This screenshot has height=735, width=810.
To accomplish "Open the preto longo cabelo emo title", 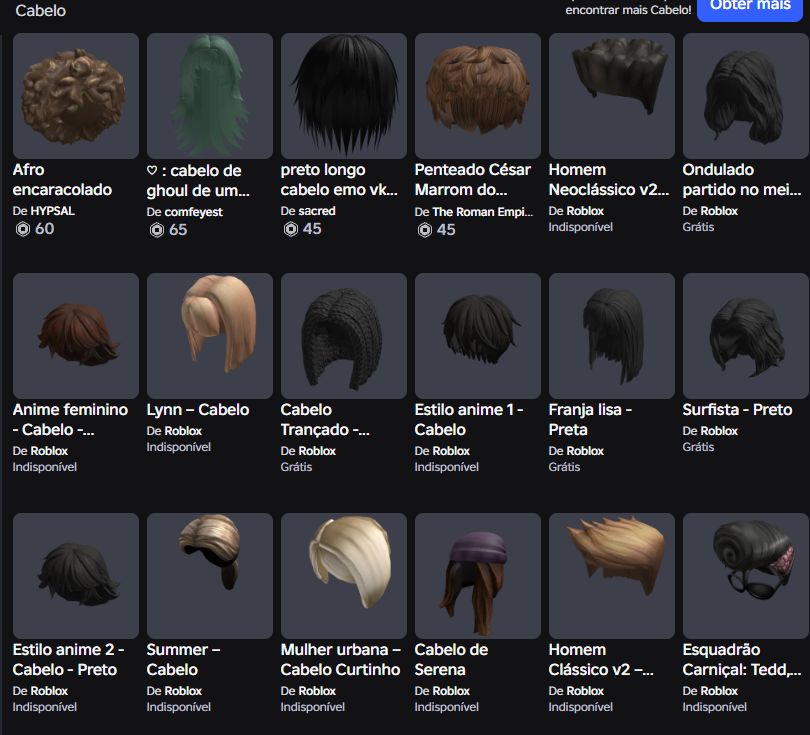I will [339, 180].
